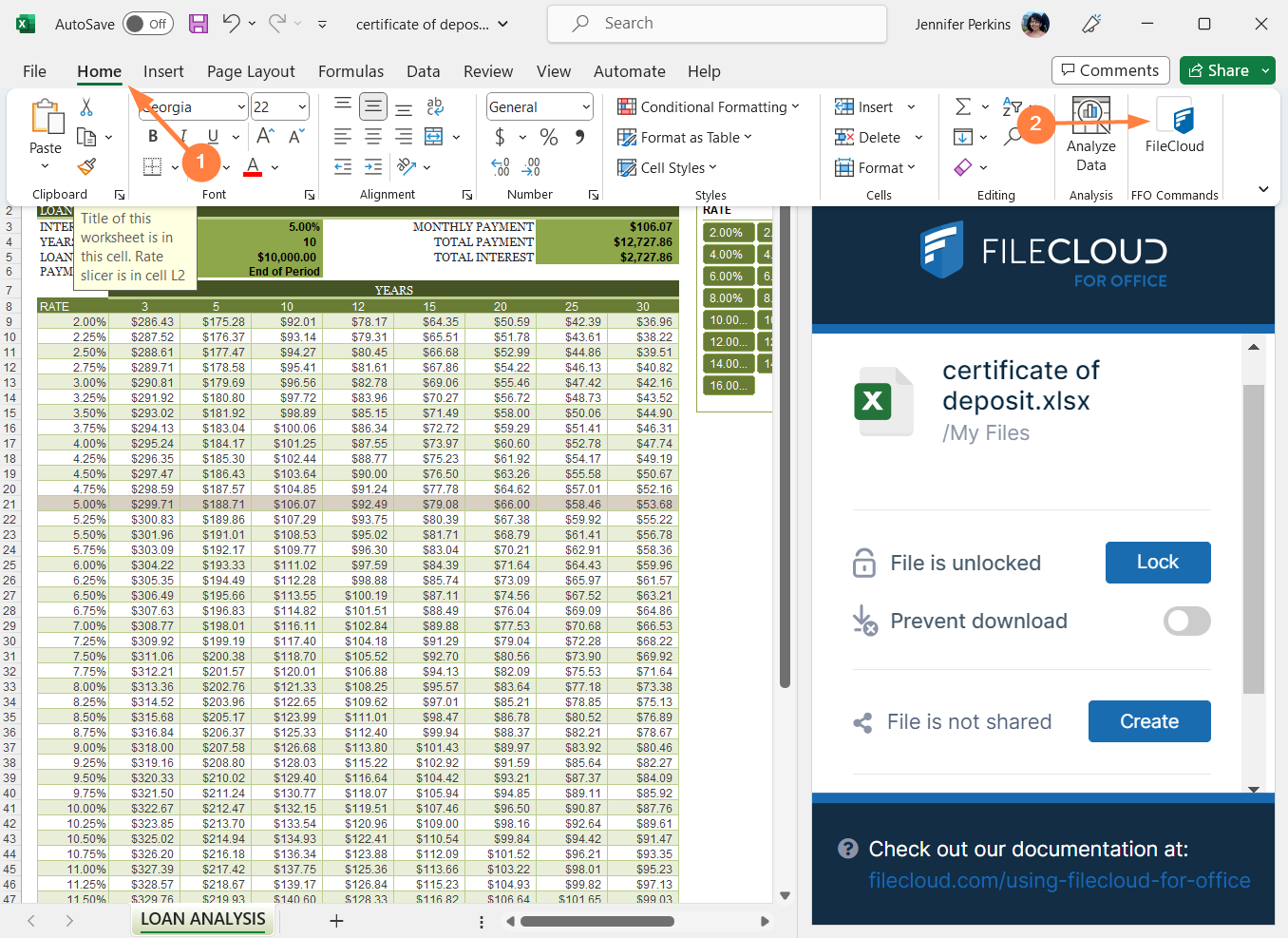1288x938 pixels.
Task: Switch to the Page Layout tab
Action: coord(251,71)
